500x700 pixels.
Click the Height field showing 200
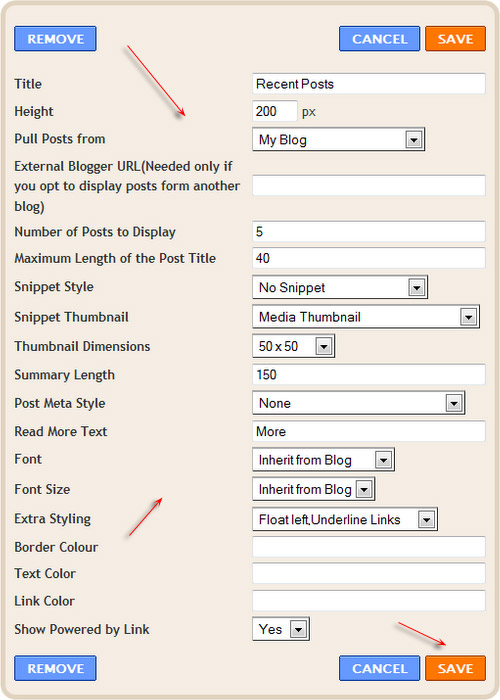(275, 111)
